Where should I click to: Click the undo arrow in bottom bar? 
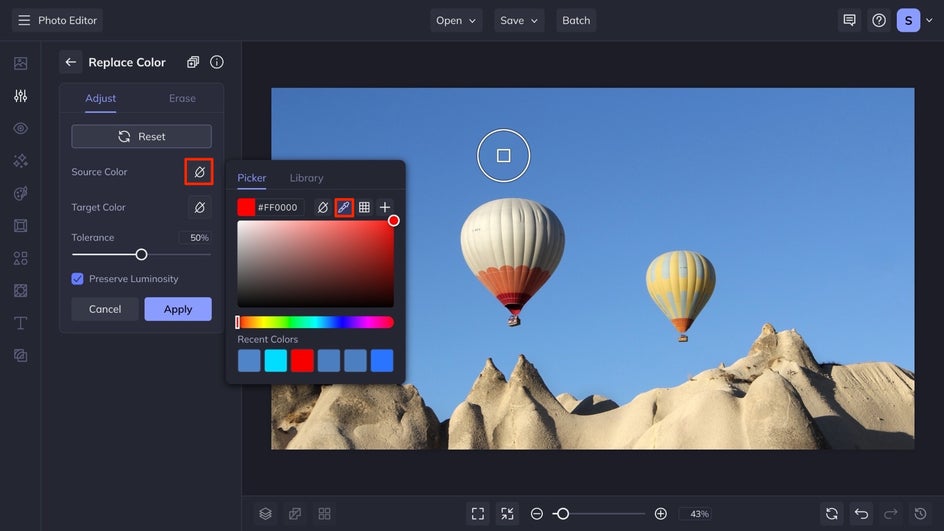tap(861, 513)
